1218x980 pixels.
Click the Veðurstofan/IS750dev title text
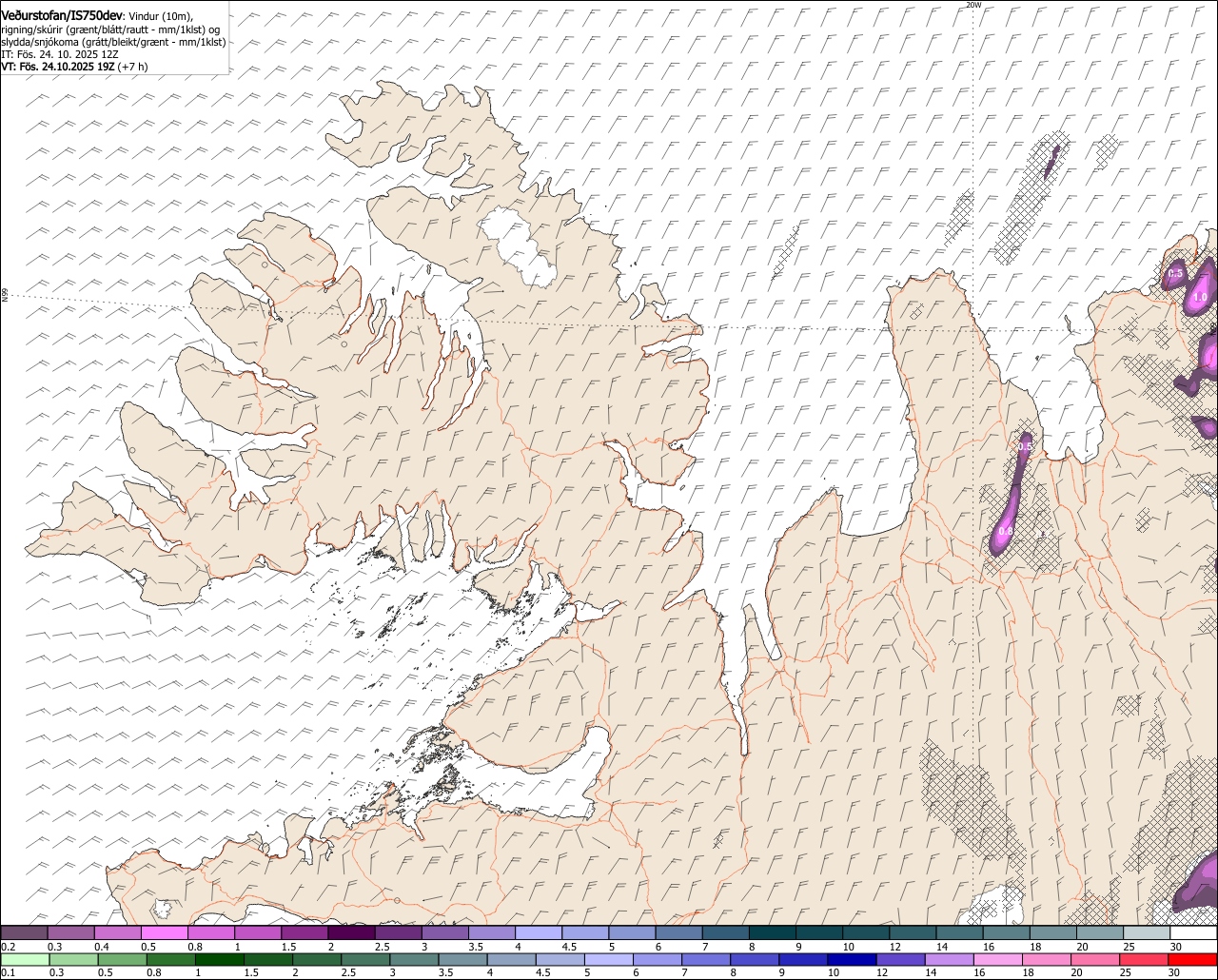[62, 15]
